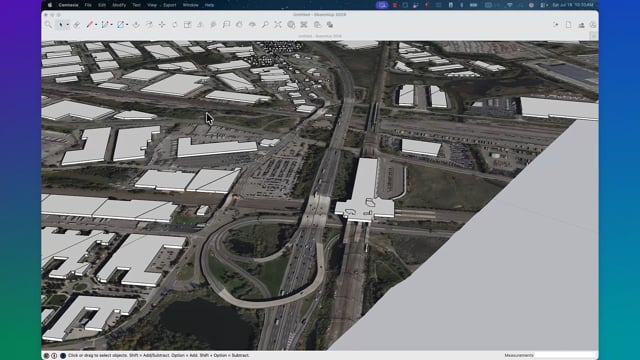Open the Apple menu
Screen dimensions: 640x360
(50, 5)
